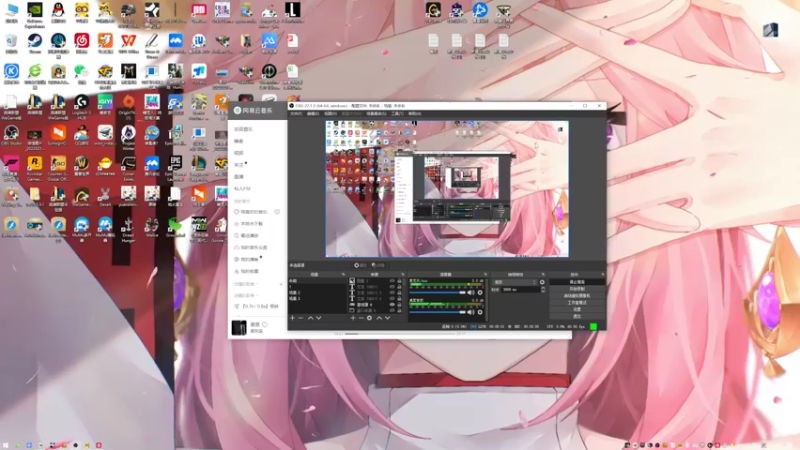Screen dimensions: 800x450
Task: Add a new source with the plus icon
Action: click(353, 318)
